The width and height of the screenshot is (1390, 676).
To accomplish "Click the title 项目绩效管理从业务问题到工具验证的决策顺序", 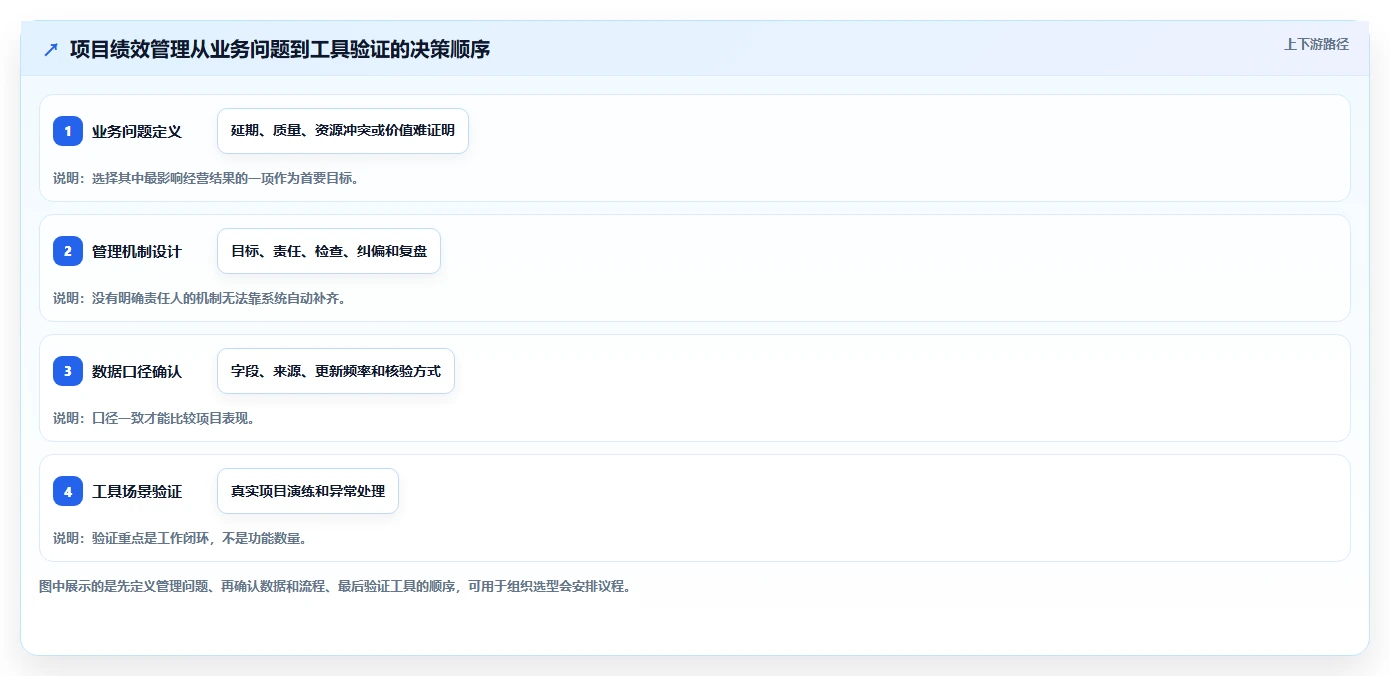I will pos(280,49).
